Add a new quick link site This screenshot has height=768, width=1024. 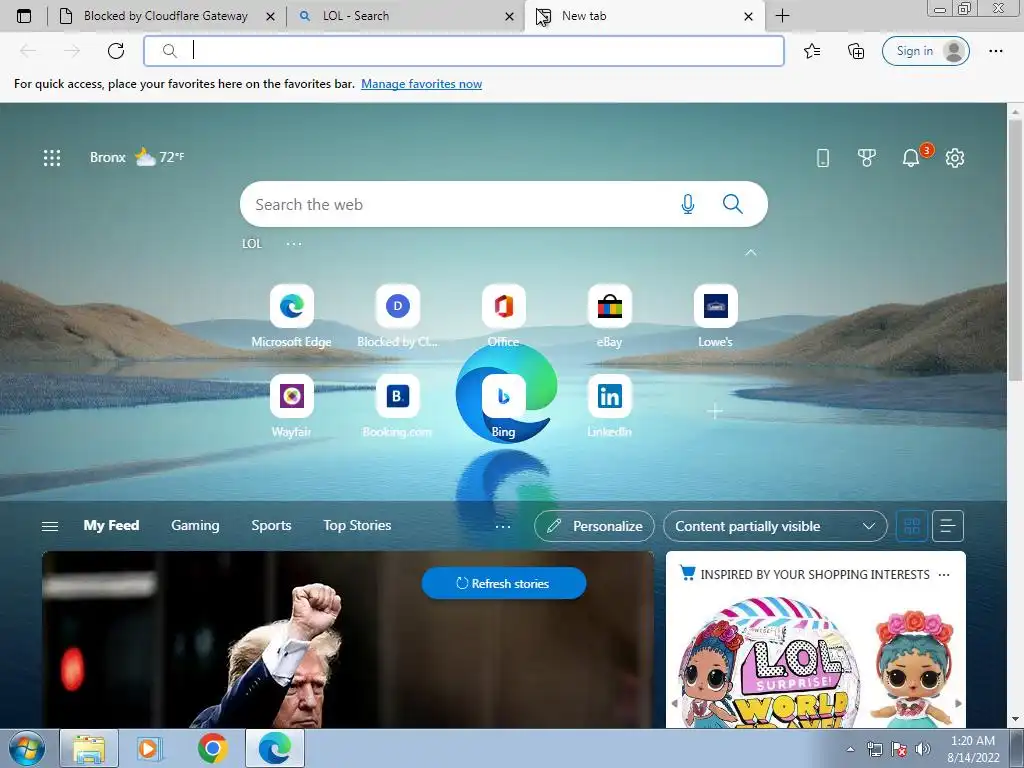(x=715, y=411)
